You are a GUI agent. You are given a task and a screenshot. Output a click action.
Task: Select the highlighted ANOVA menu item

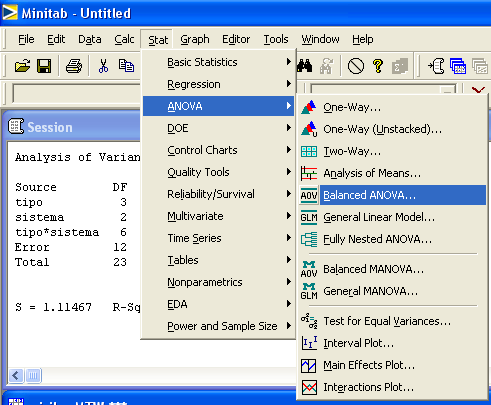(218, 106)
